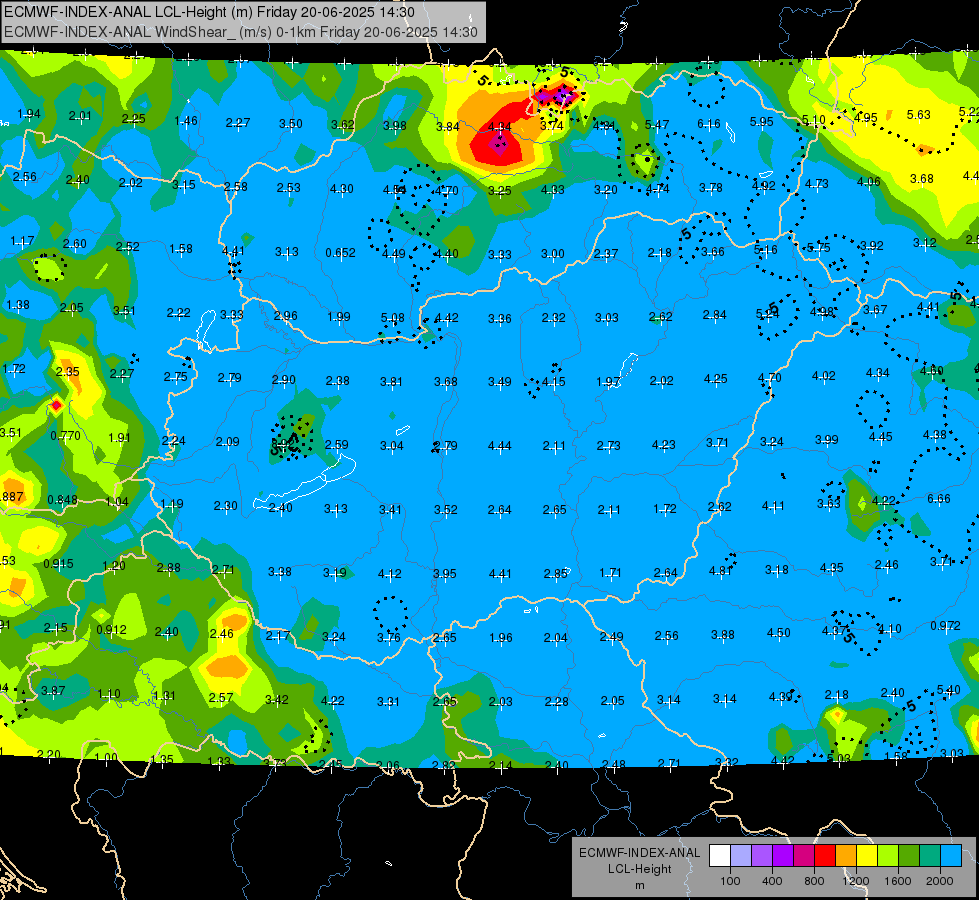Click the wind shear value '5.63'
979x900 pixels.
pyautogui.click(x=918, y=114)
